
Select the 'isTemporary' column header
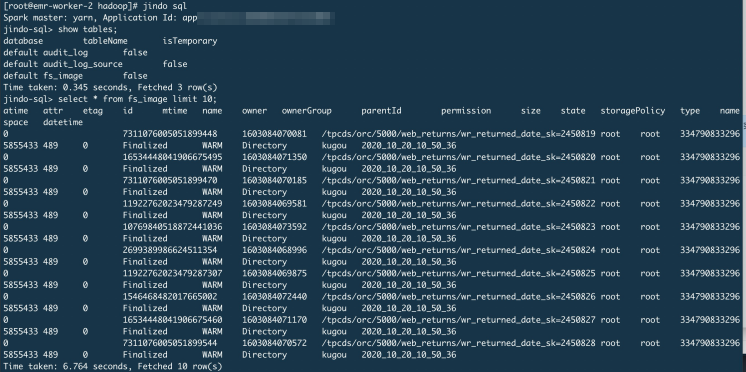pyautogui.click(x=190, y=41)
